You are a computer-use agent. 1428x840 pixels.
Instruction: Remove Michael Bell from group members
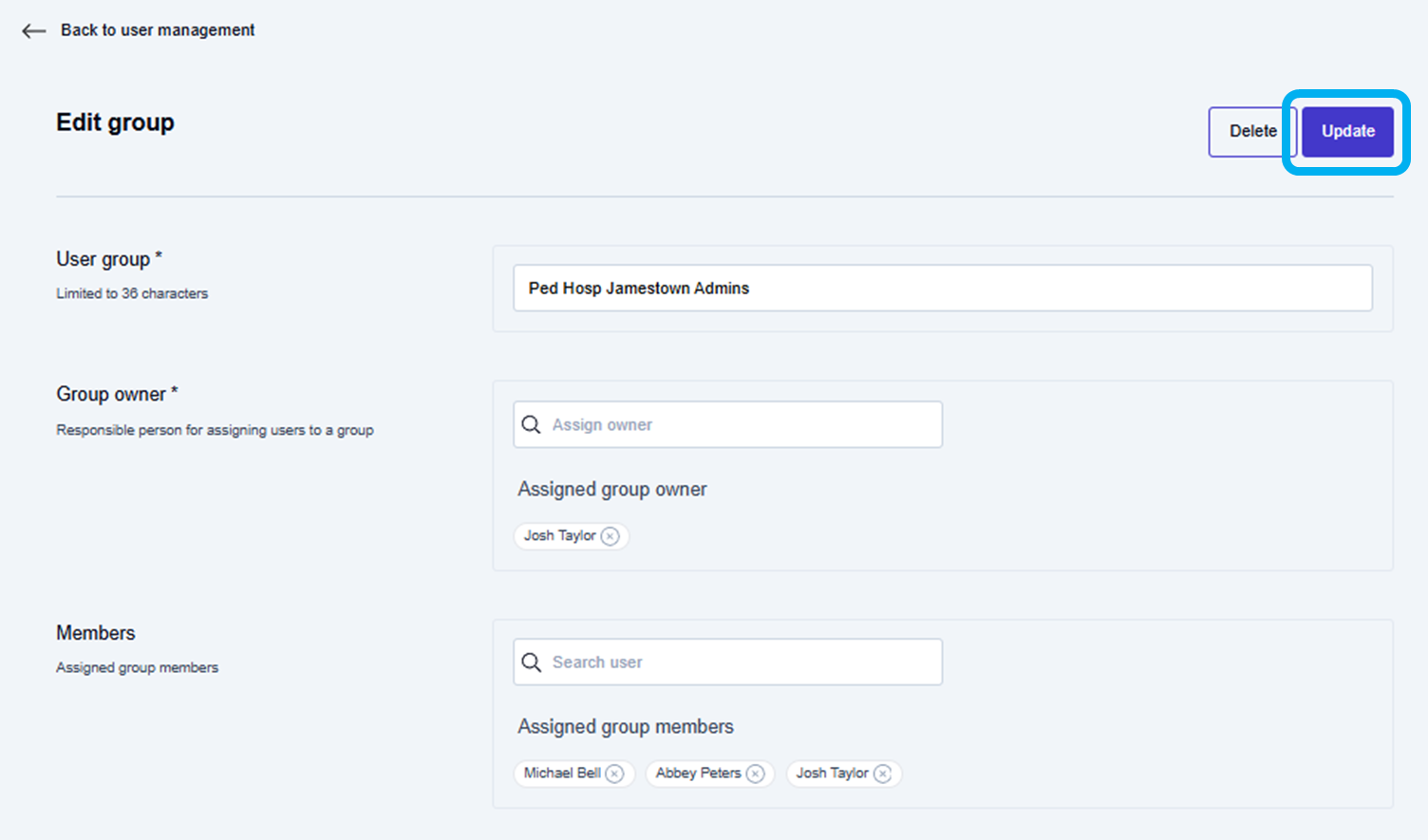click(615, 774)
